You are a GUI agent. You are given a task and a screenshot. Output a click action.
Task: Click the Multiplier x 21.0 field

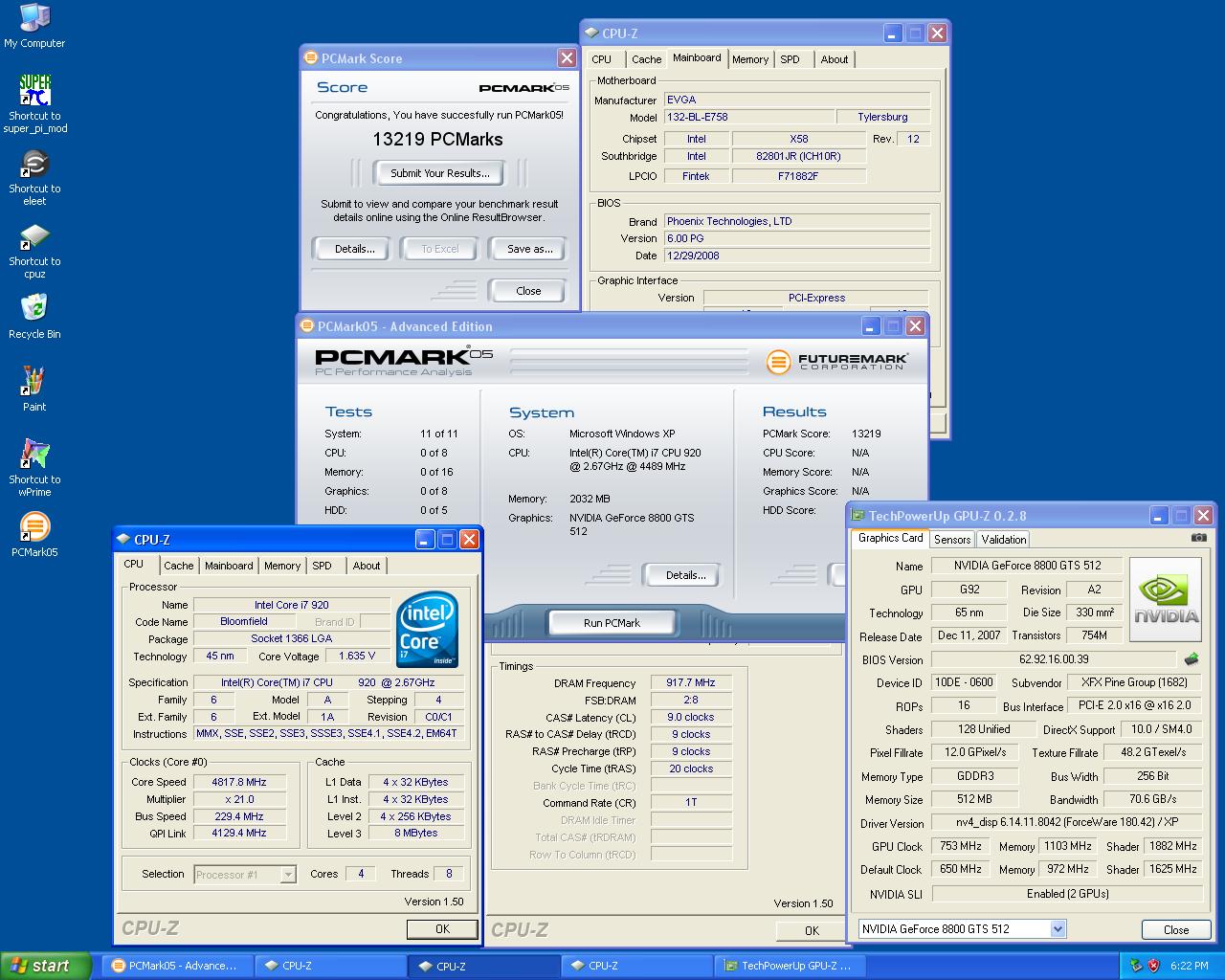pos(239,799)
